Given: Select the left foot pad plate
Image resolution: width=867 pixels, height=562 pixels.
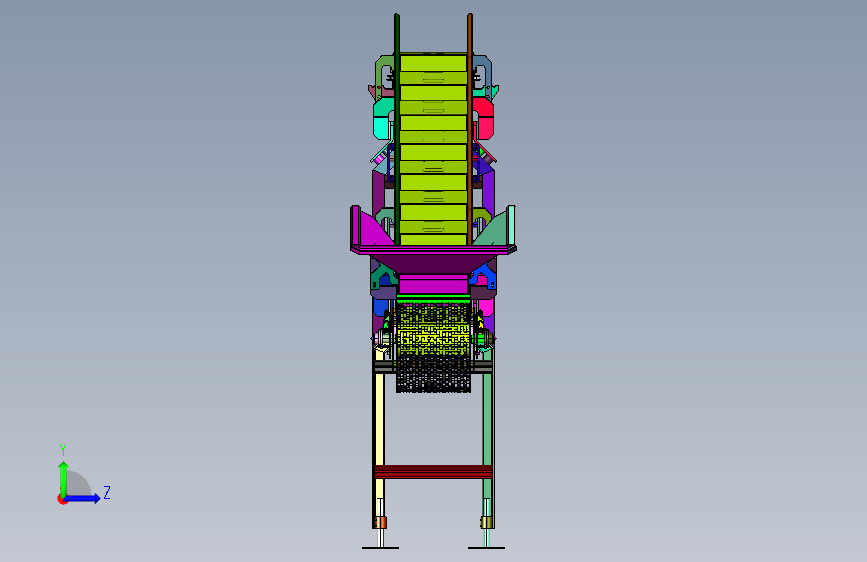Looking at the screenshot, I should tap(380, 548).
